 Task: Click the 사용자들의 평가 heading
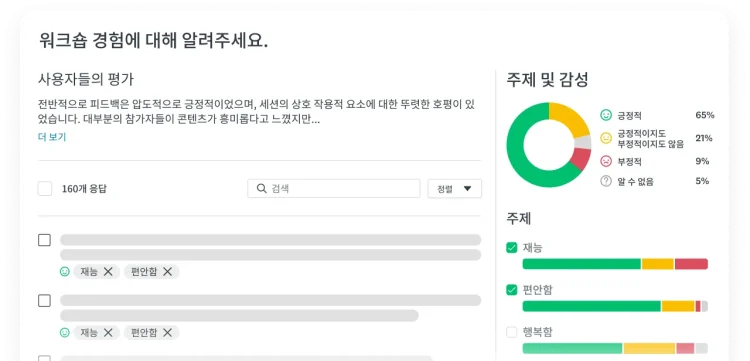(86, 79)
